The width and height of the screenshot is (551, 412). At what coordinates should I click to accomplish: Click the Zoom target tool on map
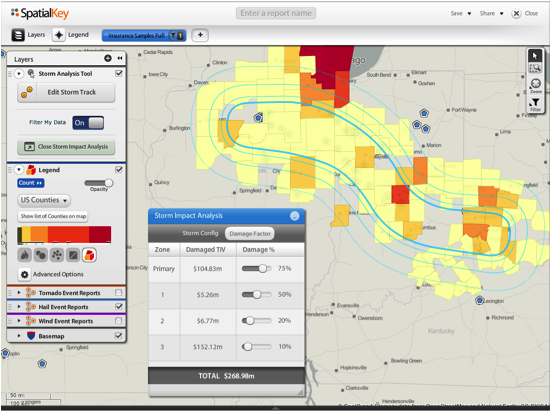536,85
